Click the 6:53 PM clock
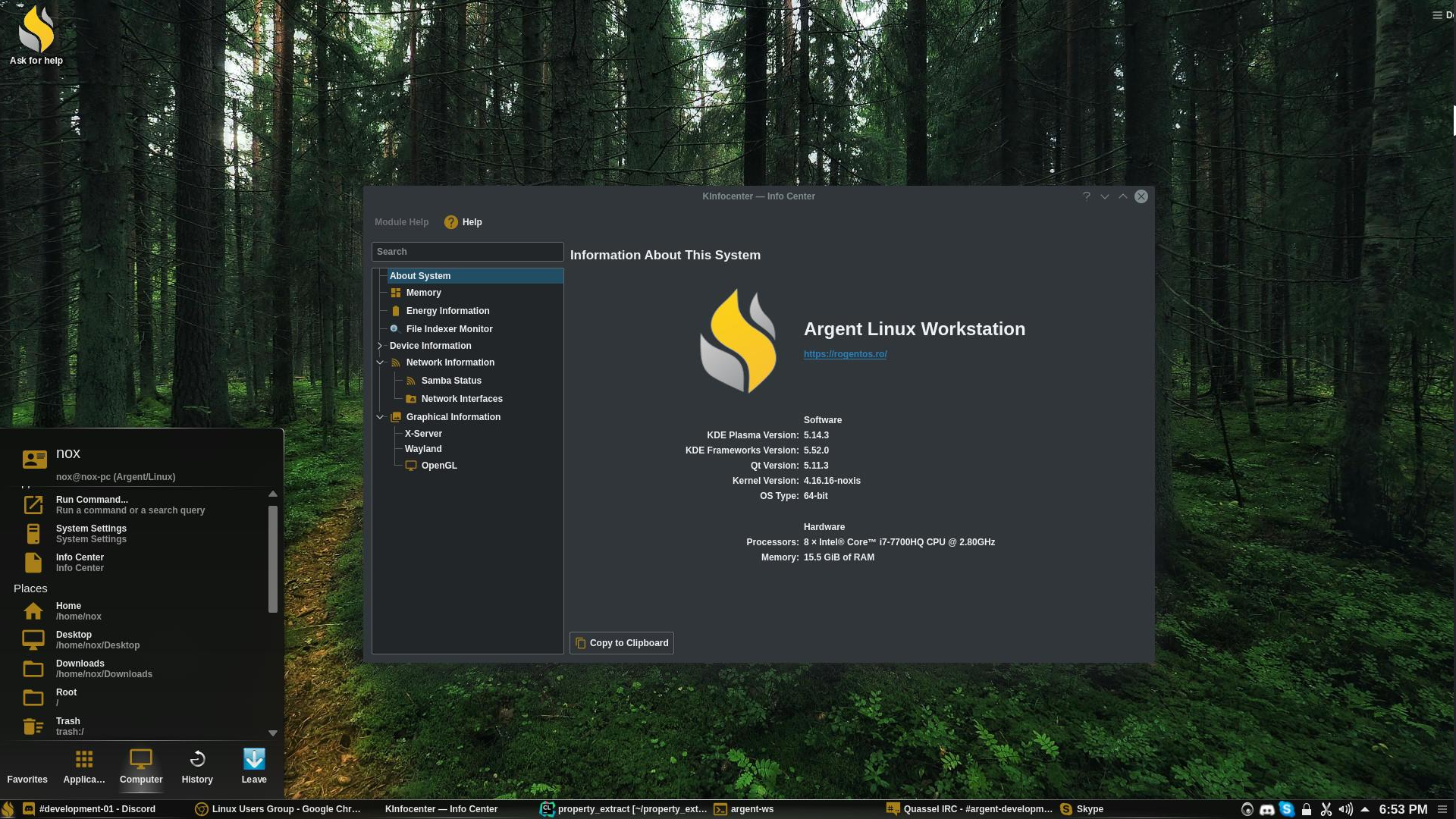The image size is (1456, 819). click(1403, 809)
